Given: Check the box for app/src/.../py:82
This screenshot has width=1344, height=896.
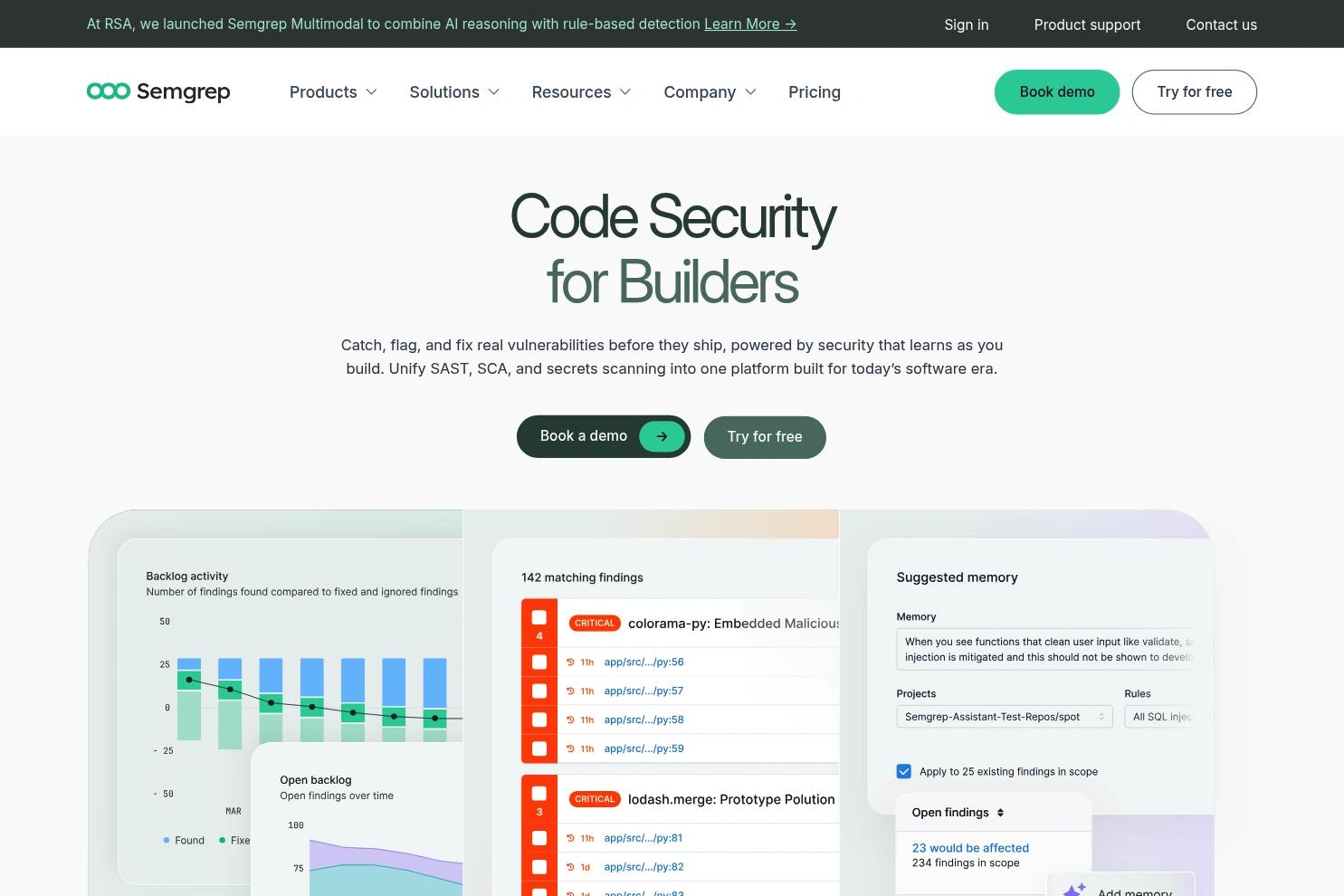Looking at the screenshot, I should point(539,867).
